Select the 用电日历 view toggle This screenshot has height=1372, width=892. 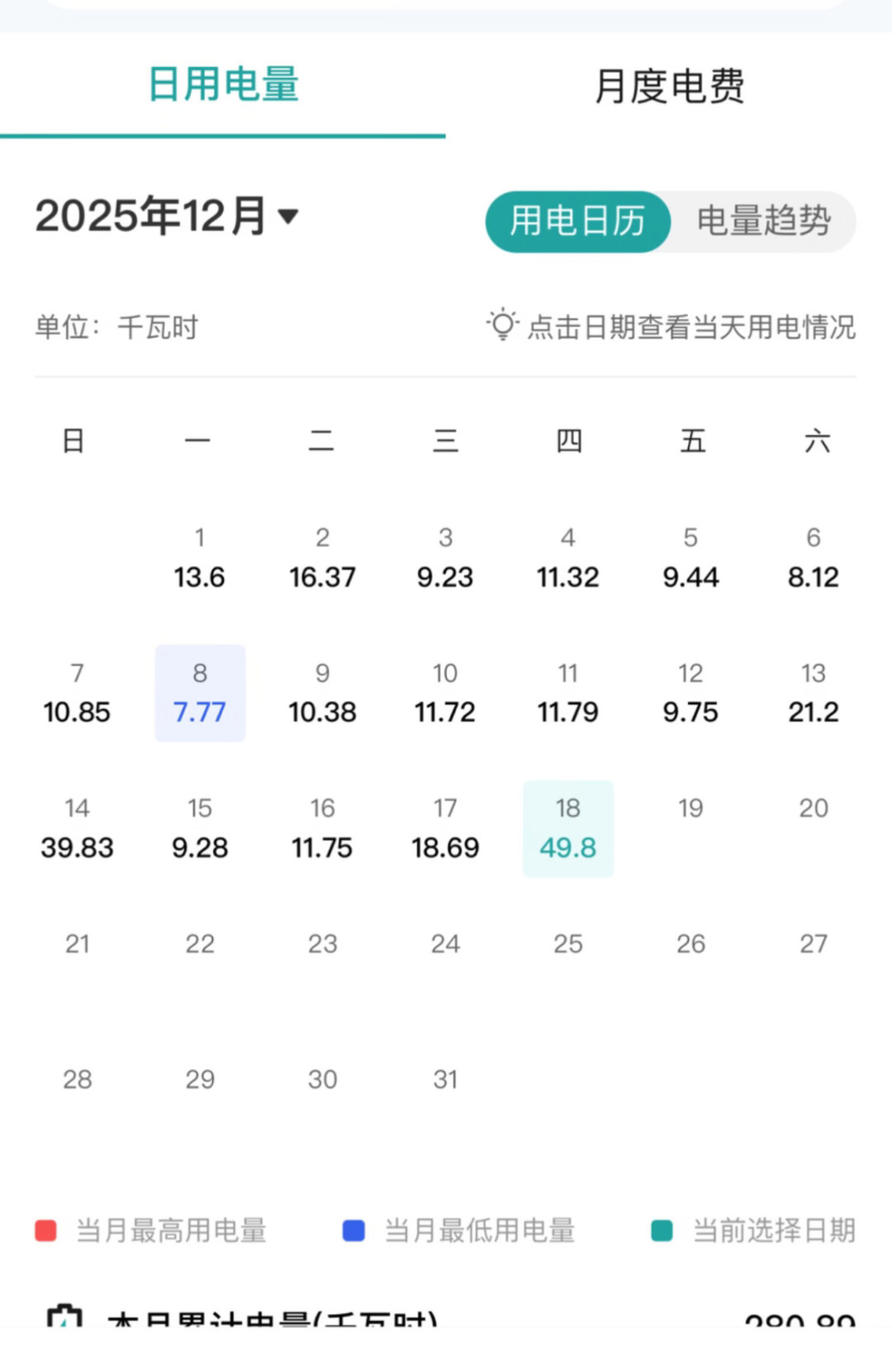click(x=577, y=221)
